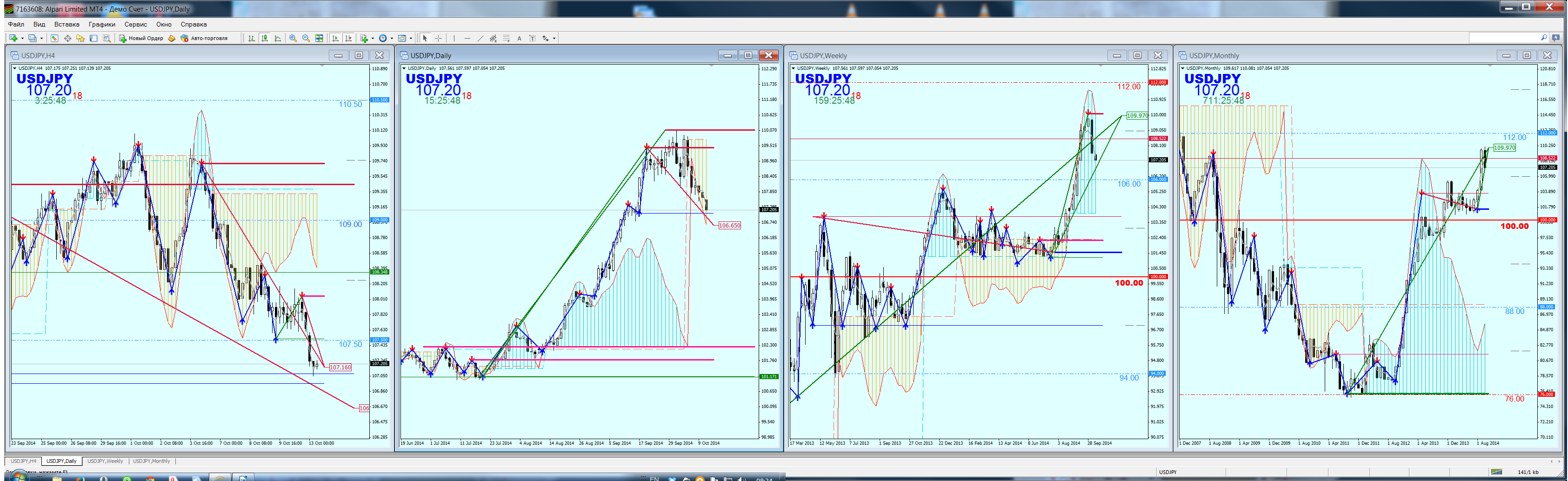Image resolution: width=1568 pixels, height=481 pixels.
Task: Select the crosshair cursor tool
Action: point(438,38)
